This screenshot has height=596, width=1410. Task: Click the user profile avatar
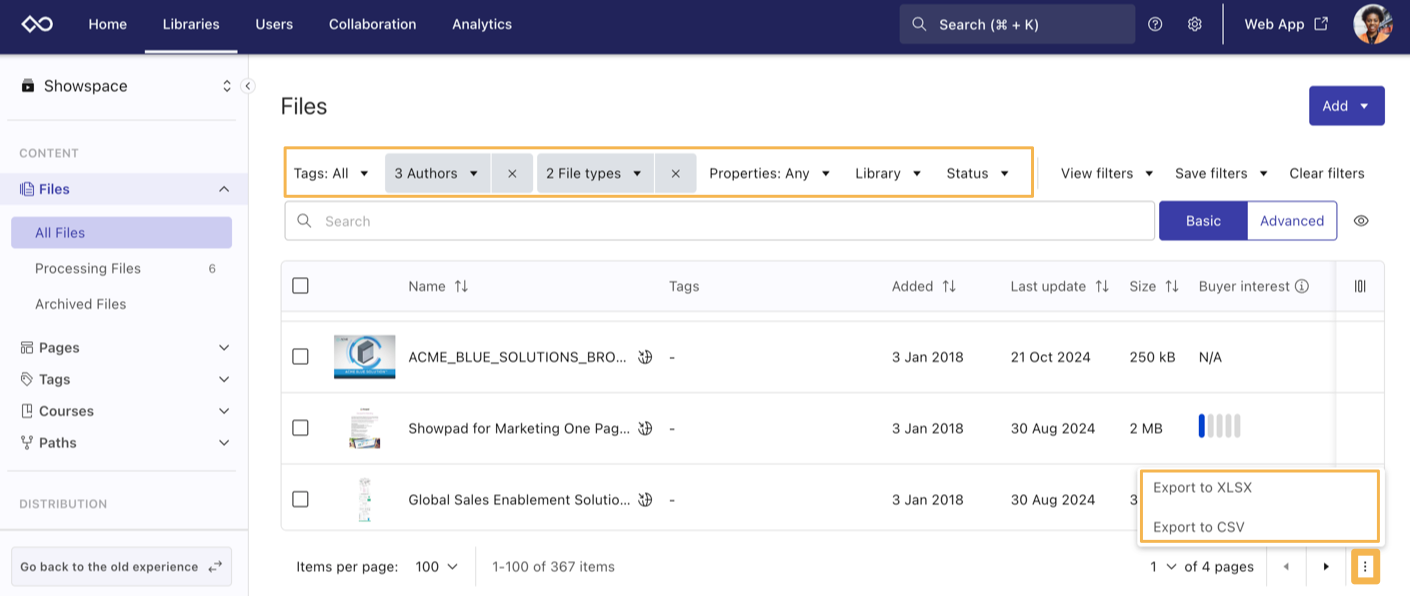coord(1372,24)
